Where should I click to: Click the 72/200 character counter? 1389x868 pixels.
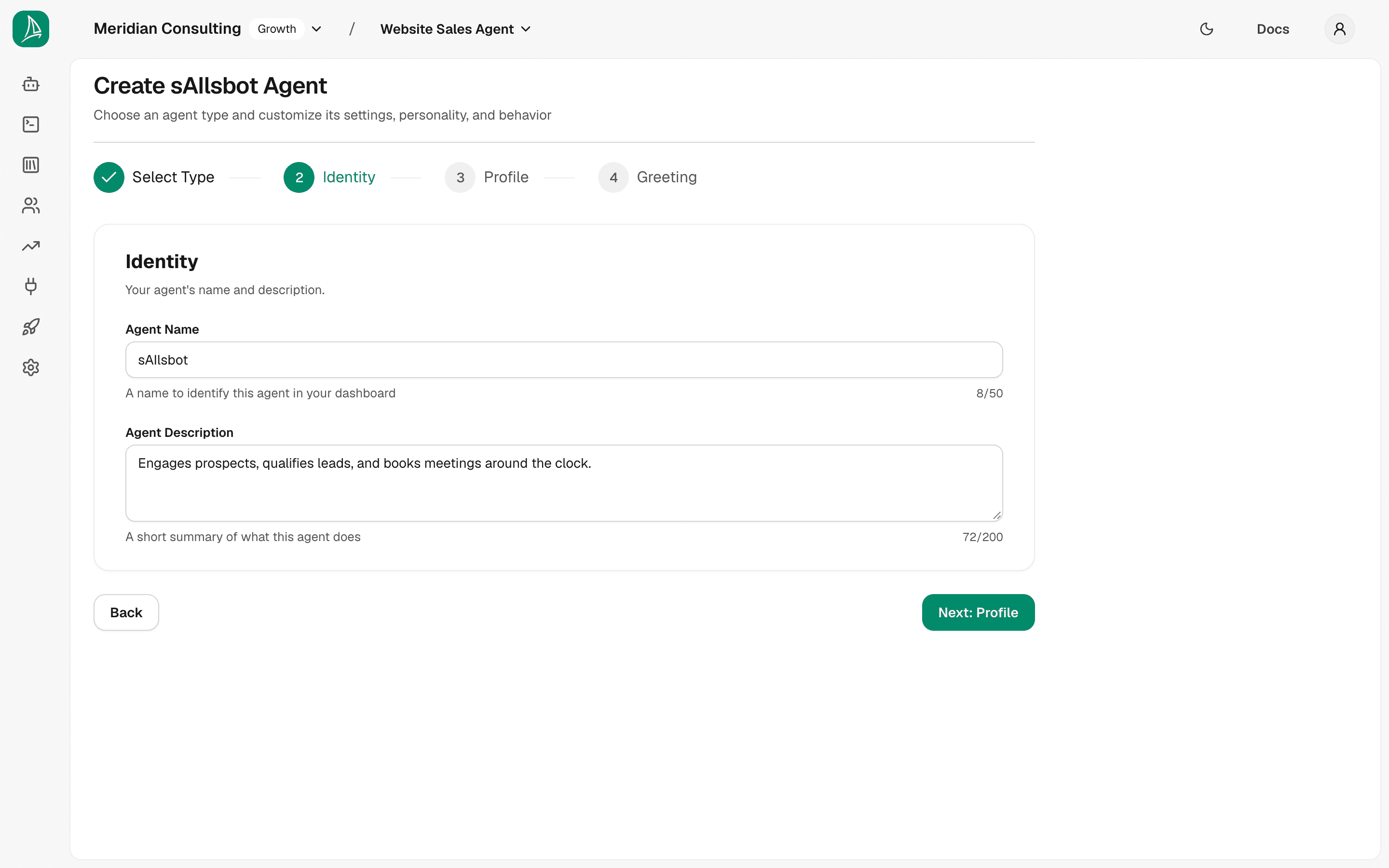click(982, 537)
